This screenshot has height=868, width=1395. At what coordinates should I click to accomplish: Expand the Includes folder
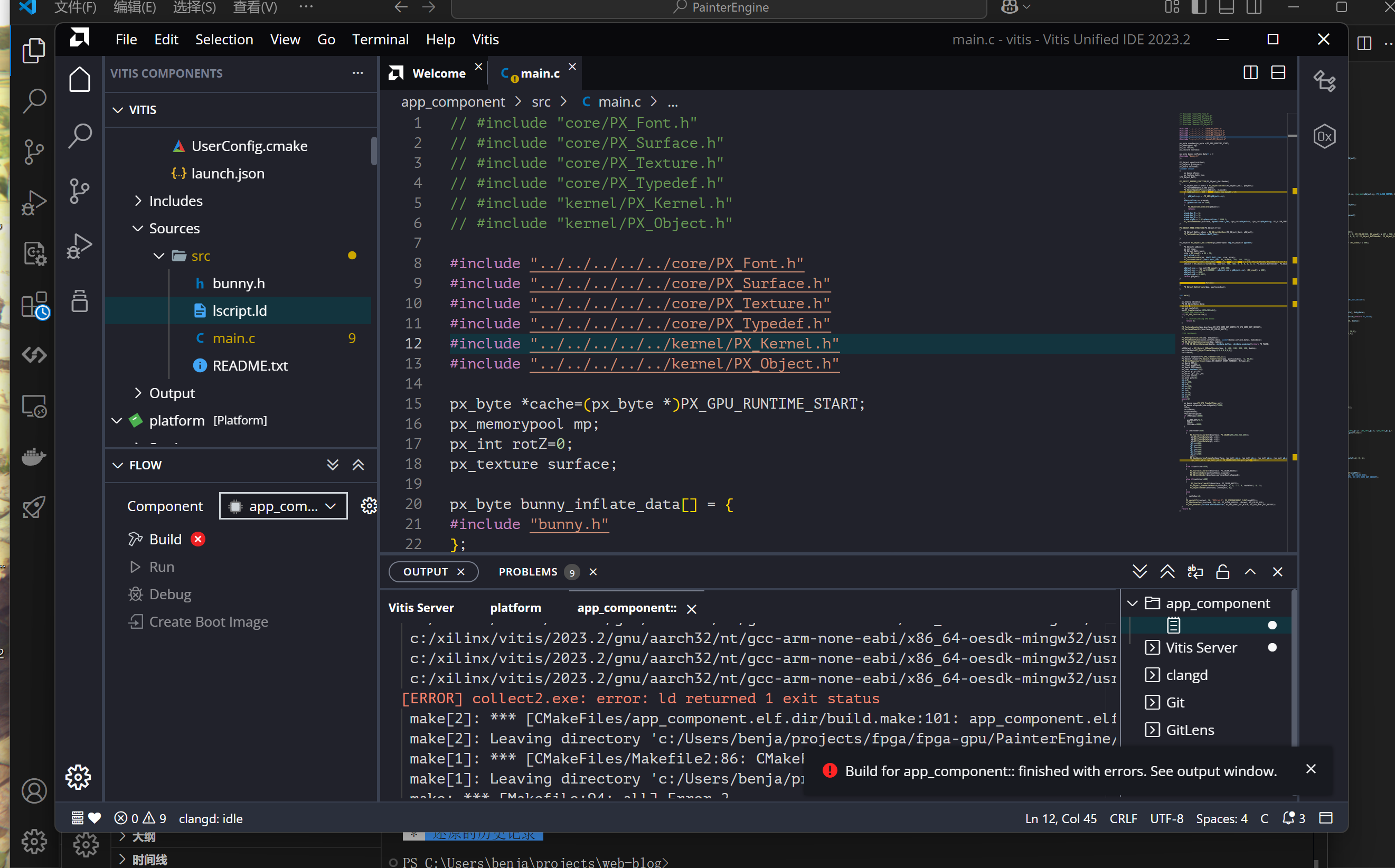tap(138, 200)
